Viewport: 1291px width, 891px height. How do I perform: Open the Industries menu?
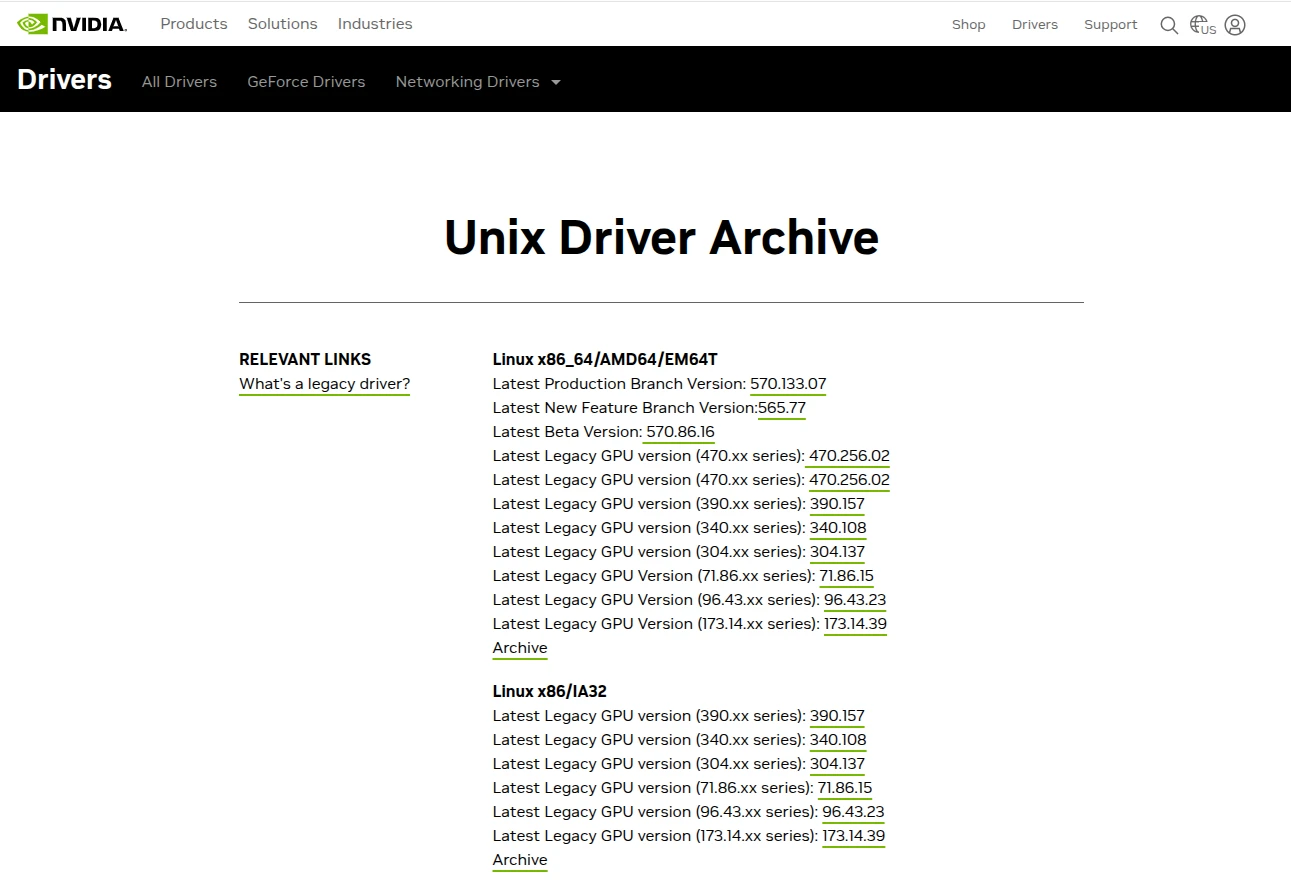(x=375, y=24)
